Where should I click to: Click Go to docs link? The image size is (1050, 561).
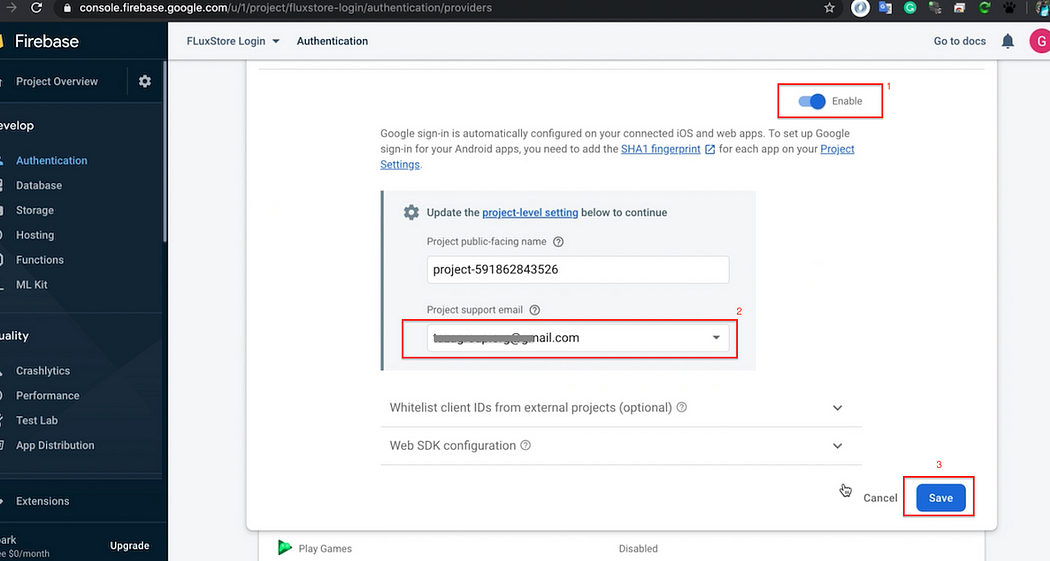coord(959,41)
